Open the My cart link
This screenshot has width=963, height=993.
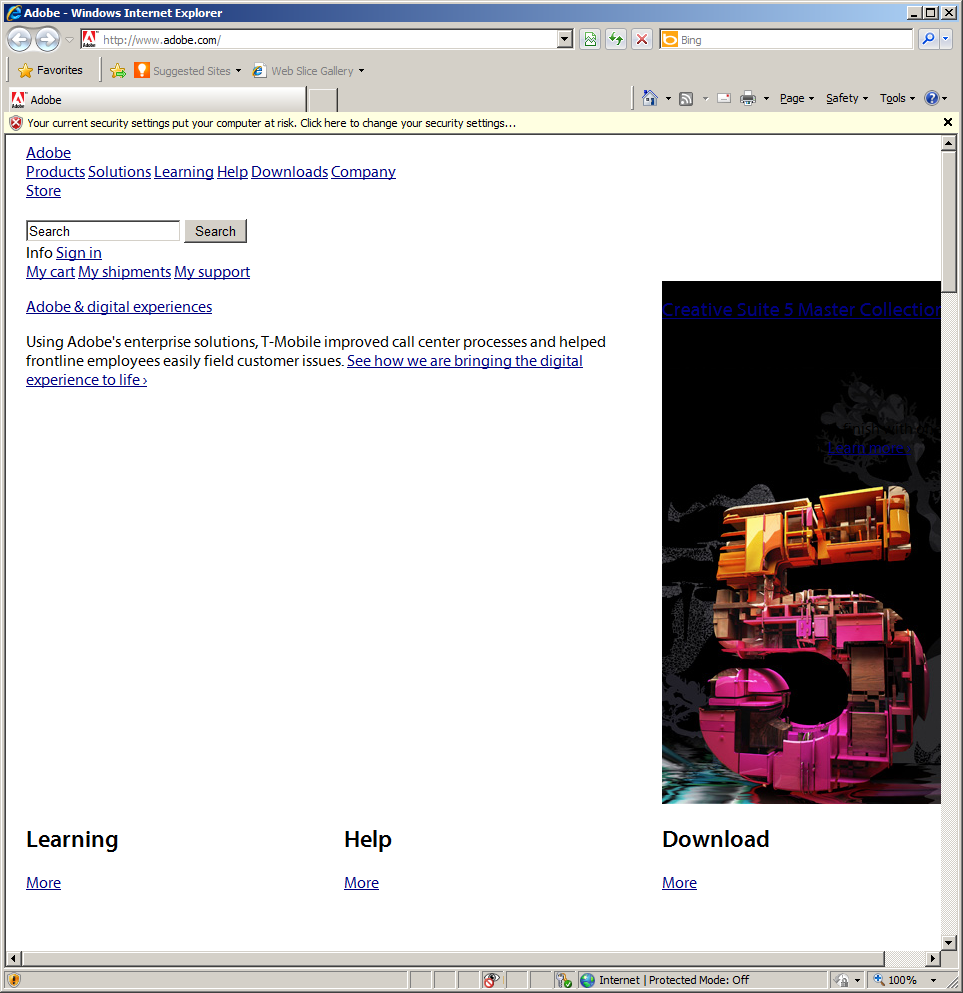50,272
